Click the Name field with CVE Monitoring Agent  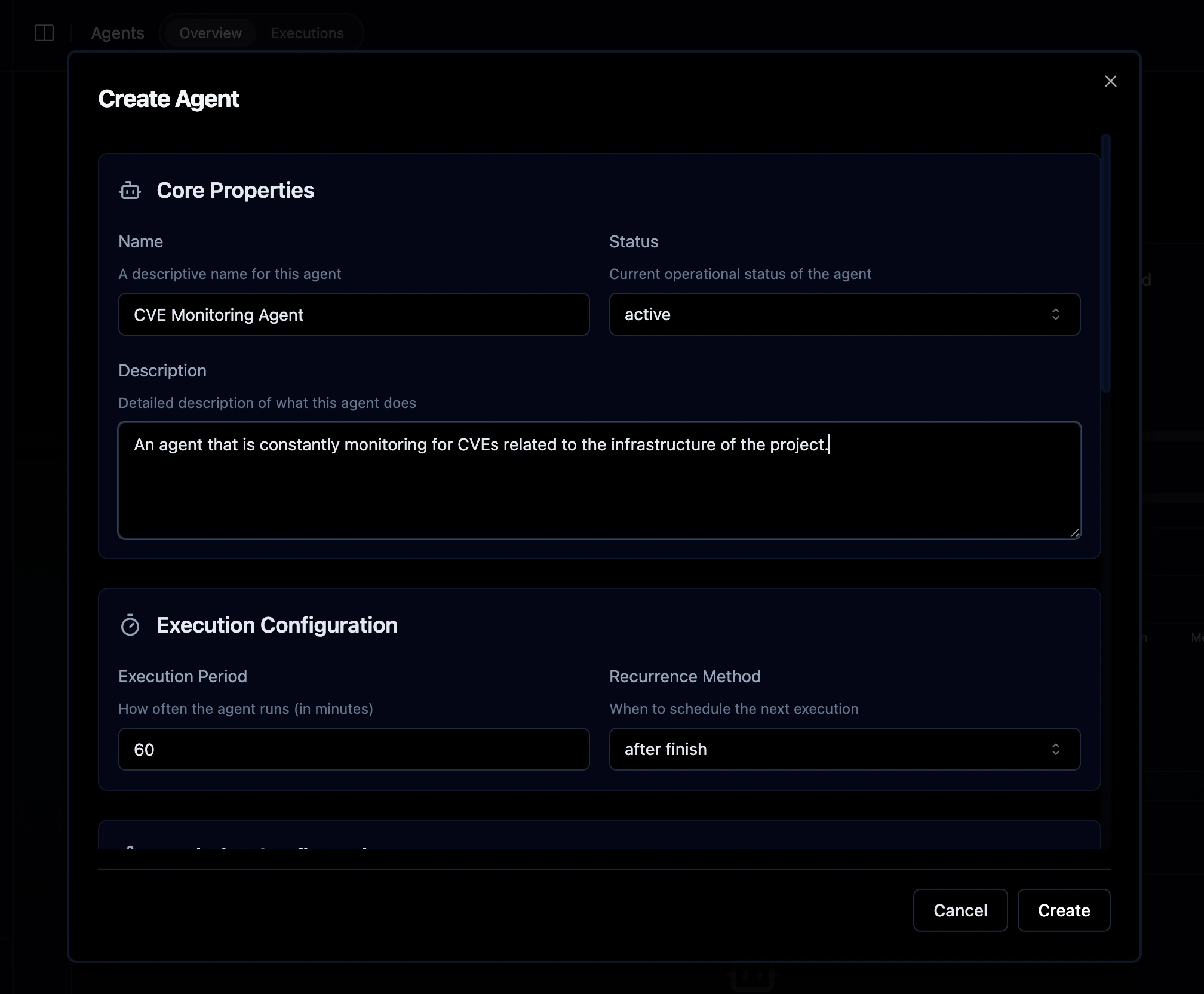(x=354, y=314)
